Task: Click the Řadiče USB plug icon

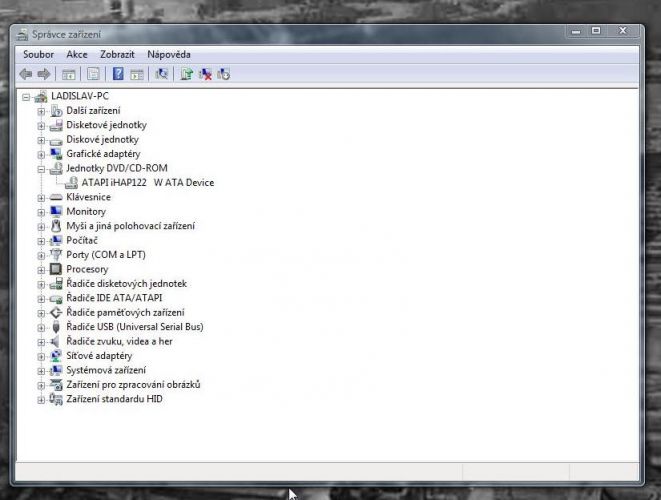Action: (x=56, y=327)
